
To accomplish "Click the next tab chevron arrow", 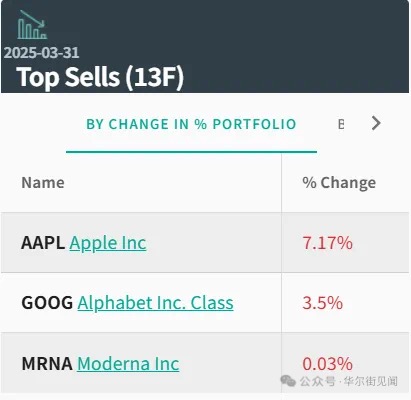I will 376,123.
